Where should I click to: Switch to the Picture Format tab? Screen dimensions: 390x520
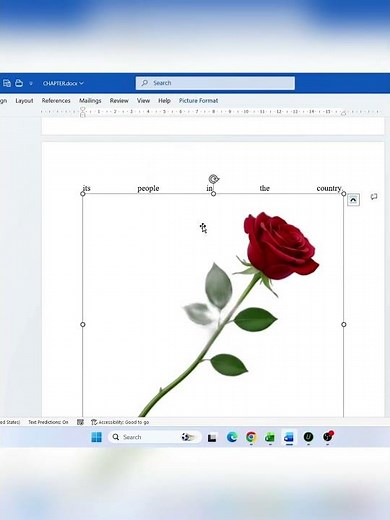click(x=198, y=101)
